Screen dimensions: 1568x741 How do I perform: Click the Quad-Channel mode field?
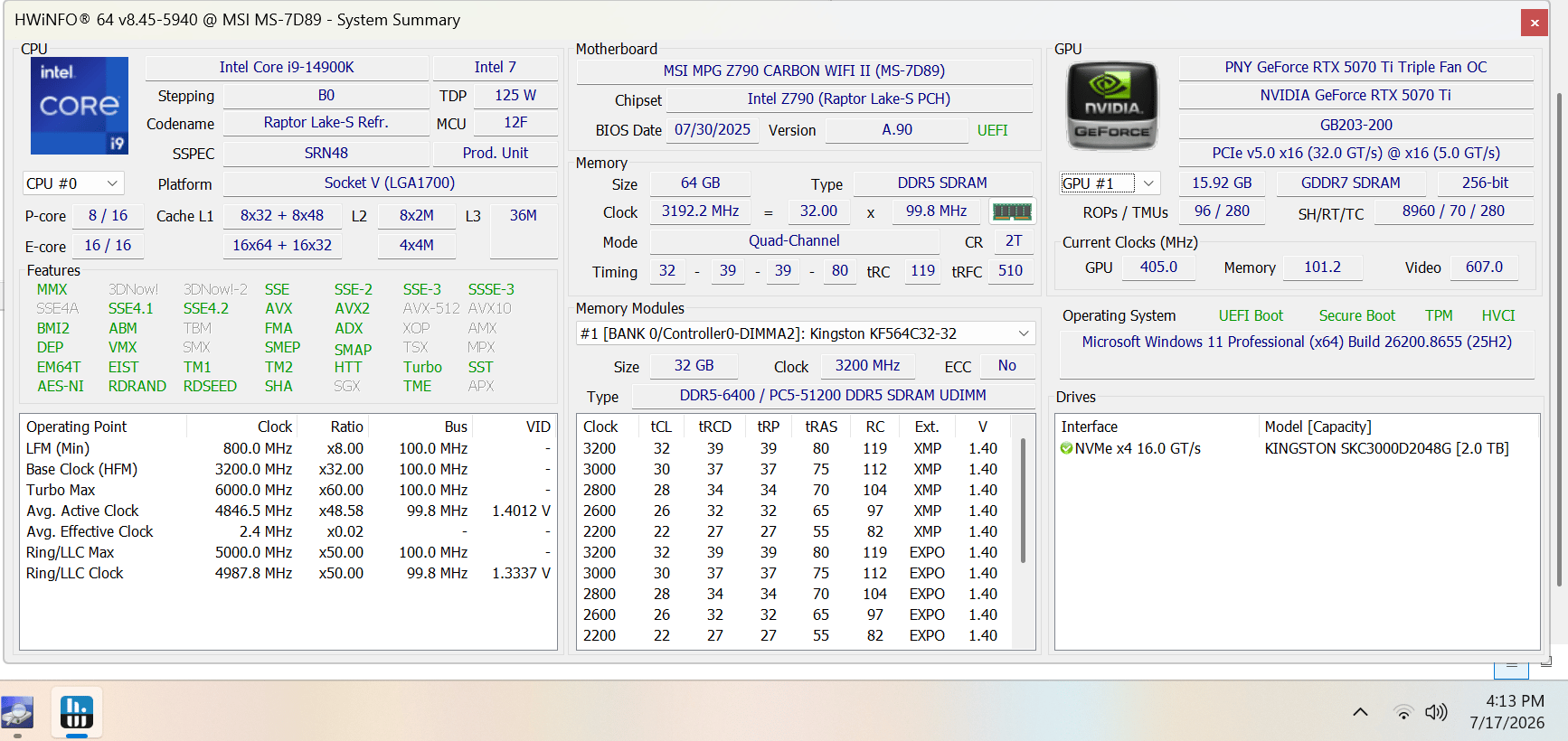[x=794, y=240]
